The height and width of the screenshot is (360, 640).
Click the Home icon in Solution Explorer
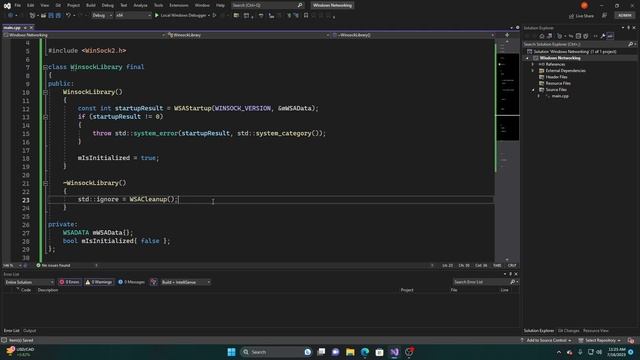click(x=542, y=36)
